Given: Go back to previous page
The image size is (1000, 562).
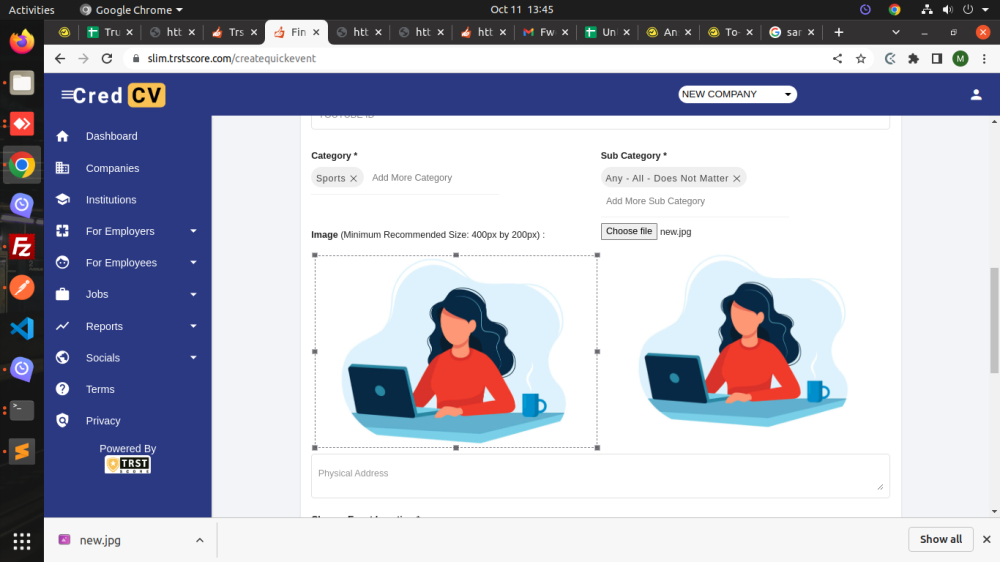Looking at the screenshot, I should [60, 59].
